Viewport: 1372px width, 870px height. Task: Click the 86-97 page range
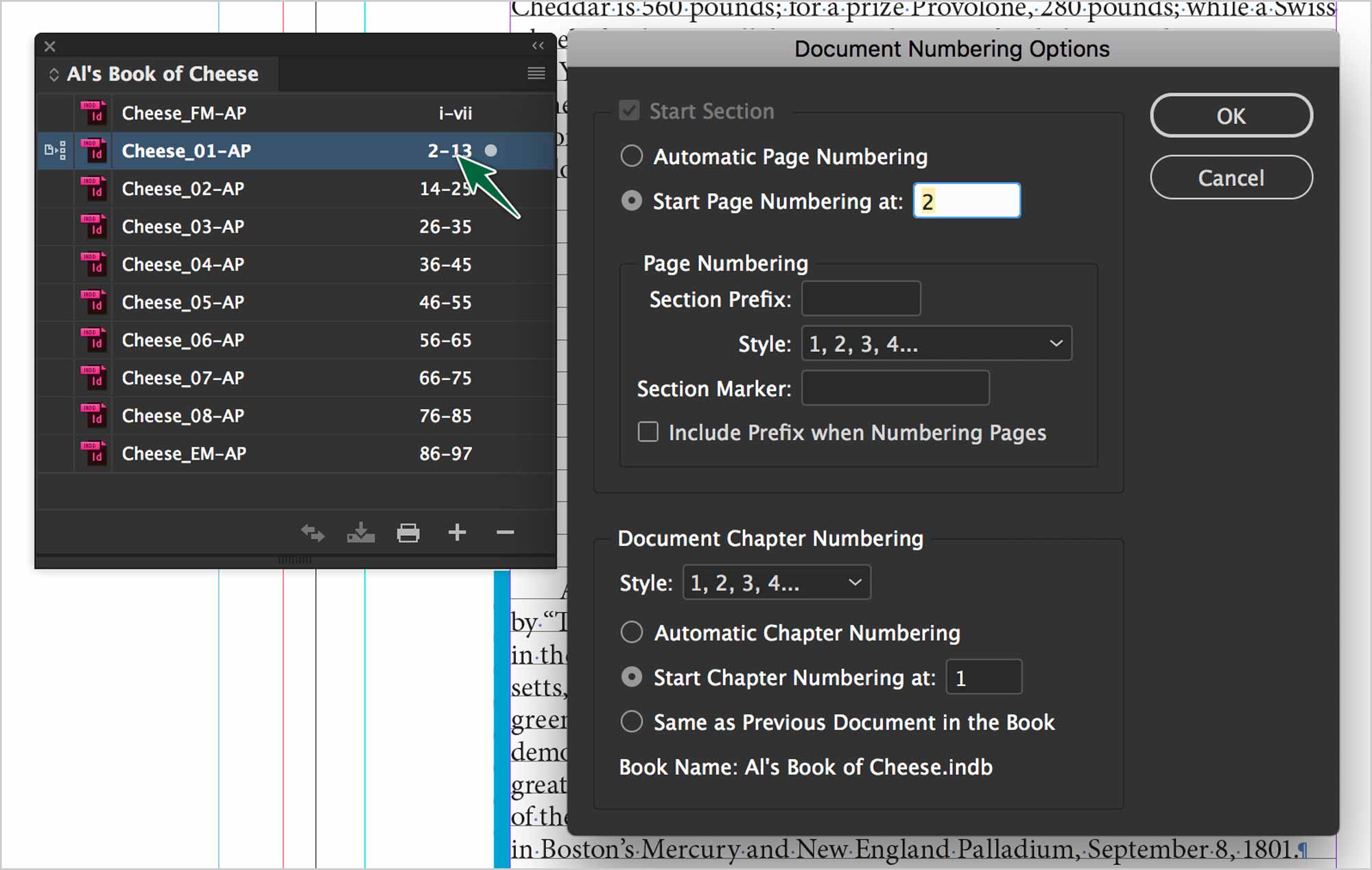point(445,453)
